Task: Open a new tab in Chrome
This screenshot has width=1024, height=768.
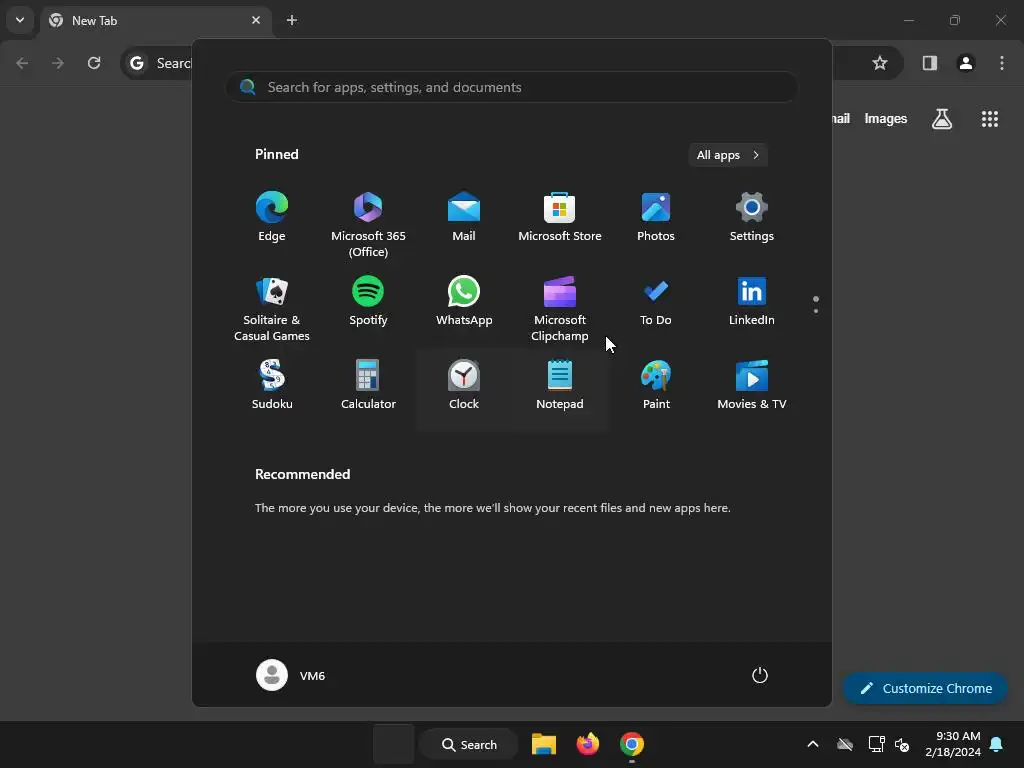Action: pyautogui.click(x=292, y=20)
